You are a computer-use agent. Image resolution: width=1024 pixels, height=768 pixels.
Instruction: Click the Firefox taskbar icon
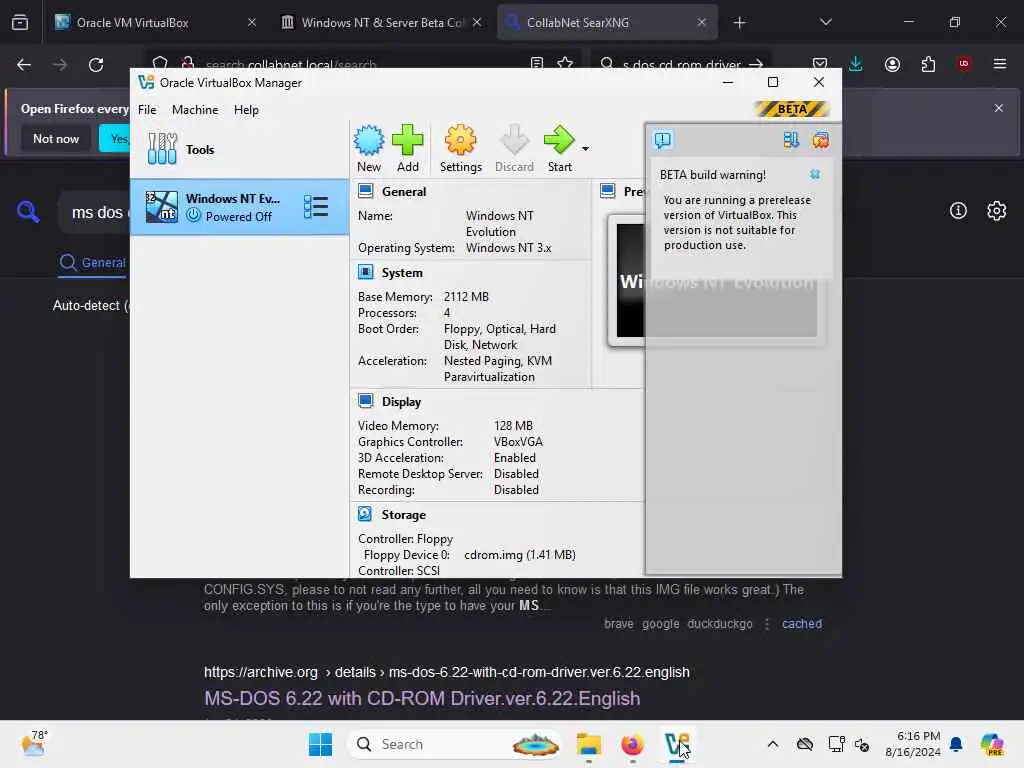(x=632, y=744)
